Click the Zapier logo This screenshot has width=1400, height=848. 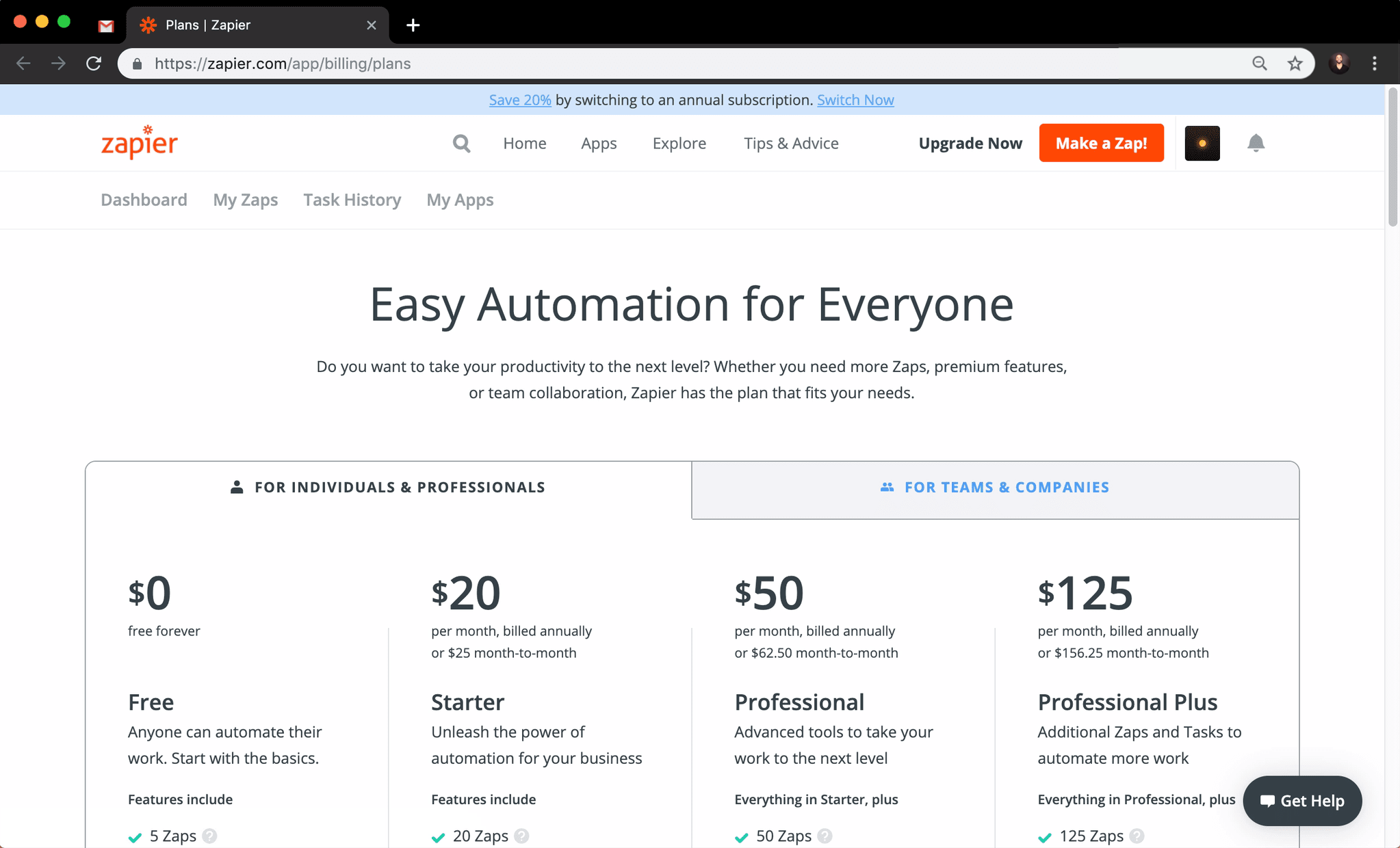coord(139,142)
